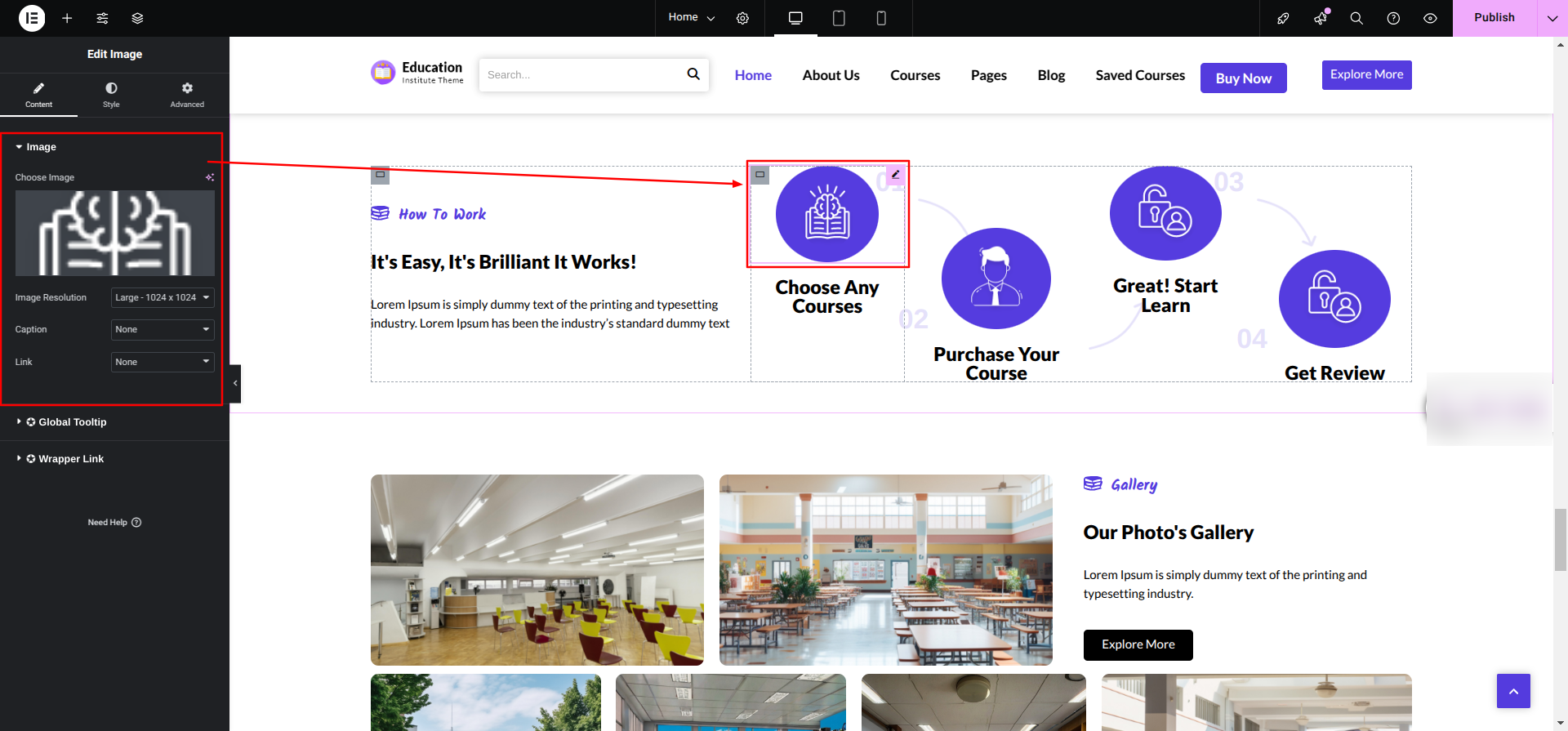The width and height of the screenshot is (1568, 731).
Task: Click the Gallery heading book icon
Action: 1093,484
